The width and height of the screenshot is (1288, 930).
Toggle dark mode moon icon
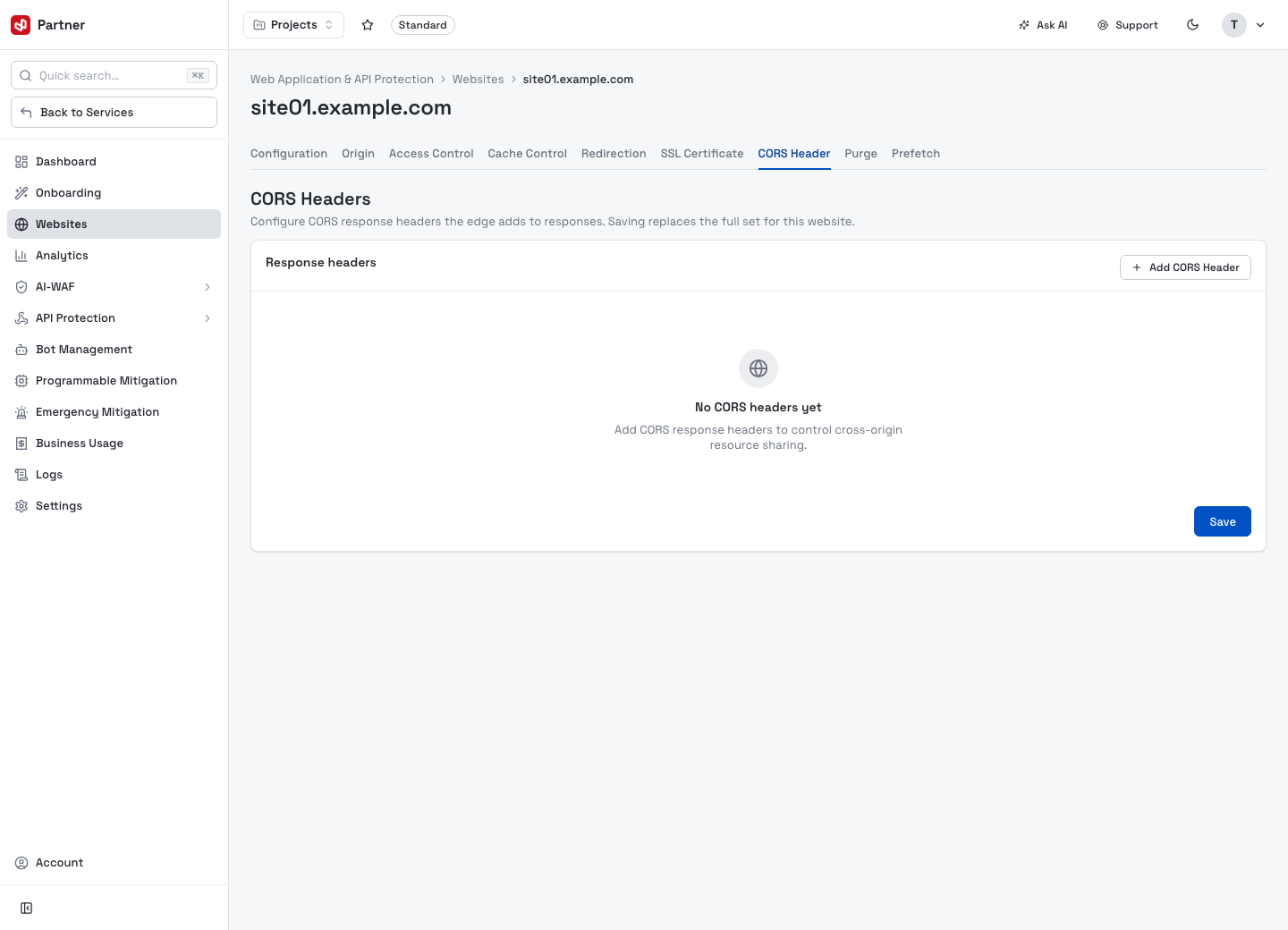point(1193,25)
